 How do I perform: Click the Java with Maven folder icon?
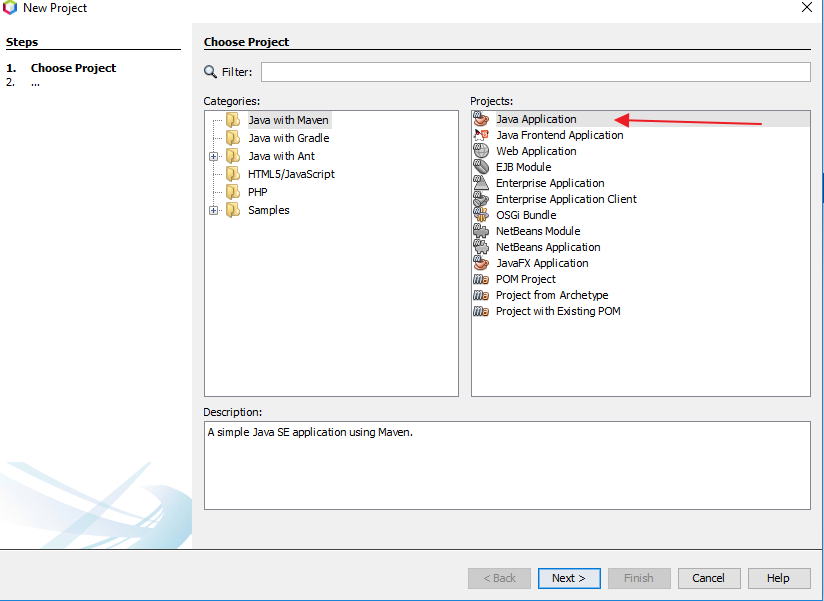[233, 120]
